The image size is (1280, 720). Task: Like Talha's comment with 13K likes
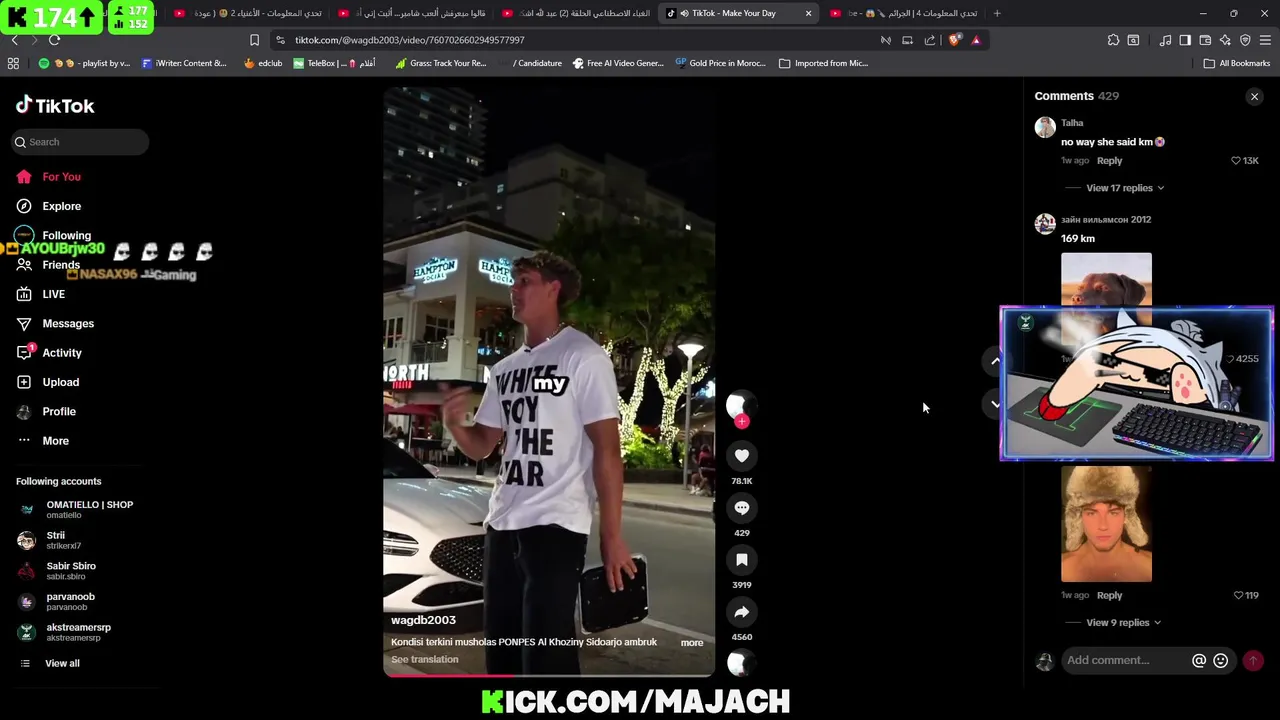pyautogui.click(x=1236, y=161)
